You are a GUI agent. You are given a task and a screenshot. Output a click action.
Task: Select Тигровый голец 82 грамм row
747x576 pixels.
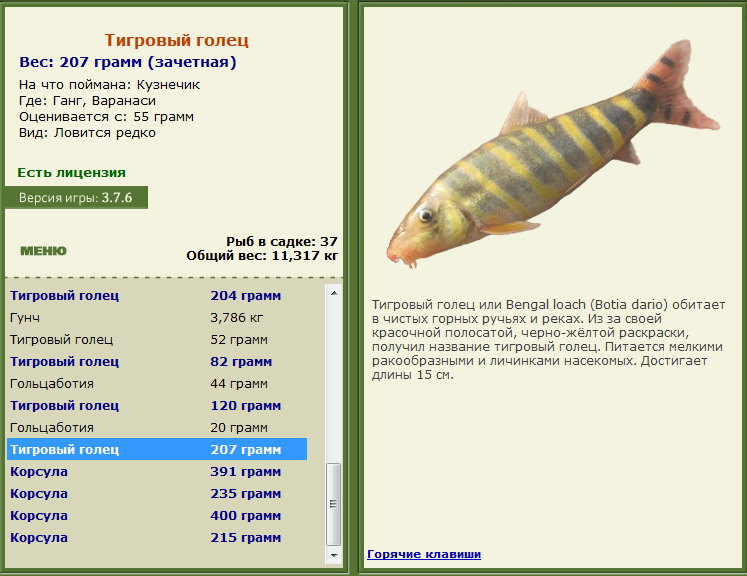pos(157,361)
